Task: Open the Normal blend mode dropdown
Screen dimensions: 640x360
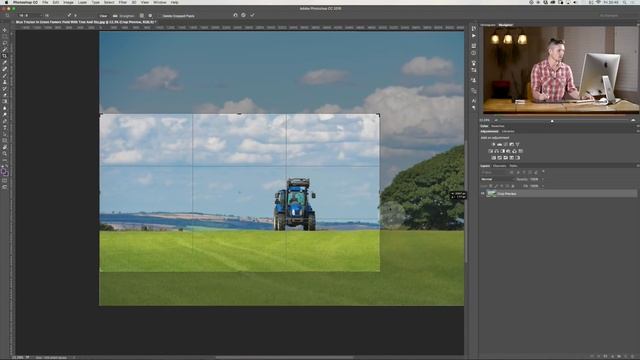Action: (497, 179)
